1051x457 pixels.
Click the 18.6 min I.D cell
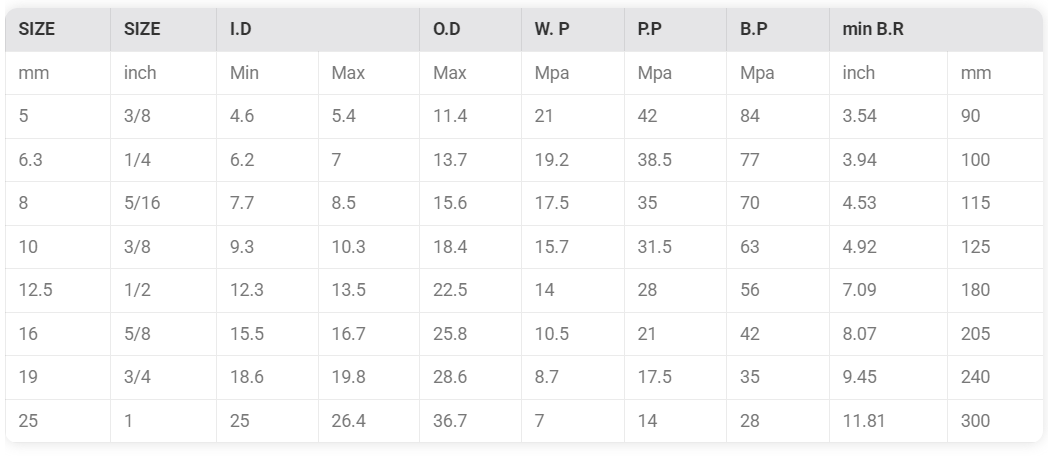(x=267, y=377)
